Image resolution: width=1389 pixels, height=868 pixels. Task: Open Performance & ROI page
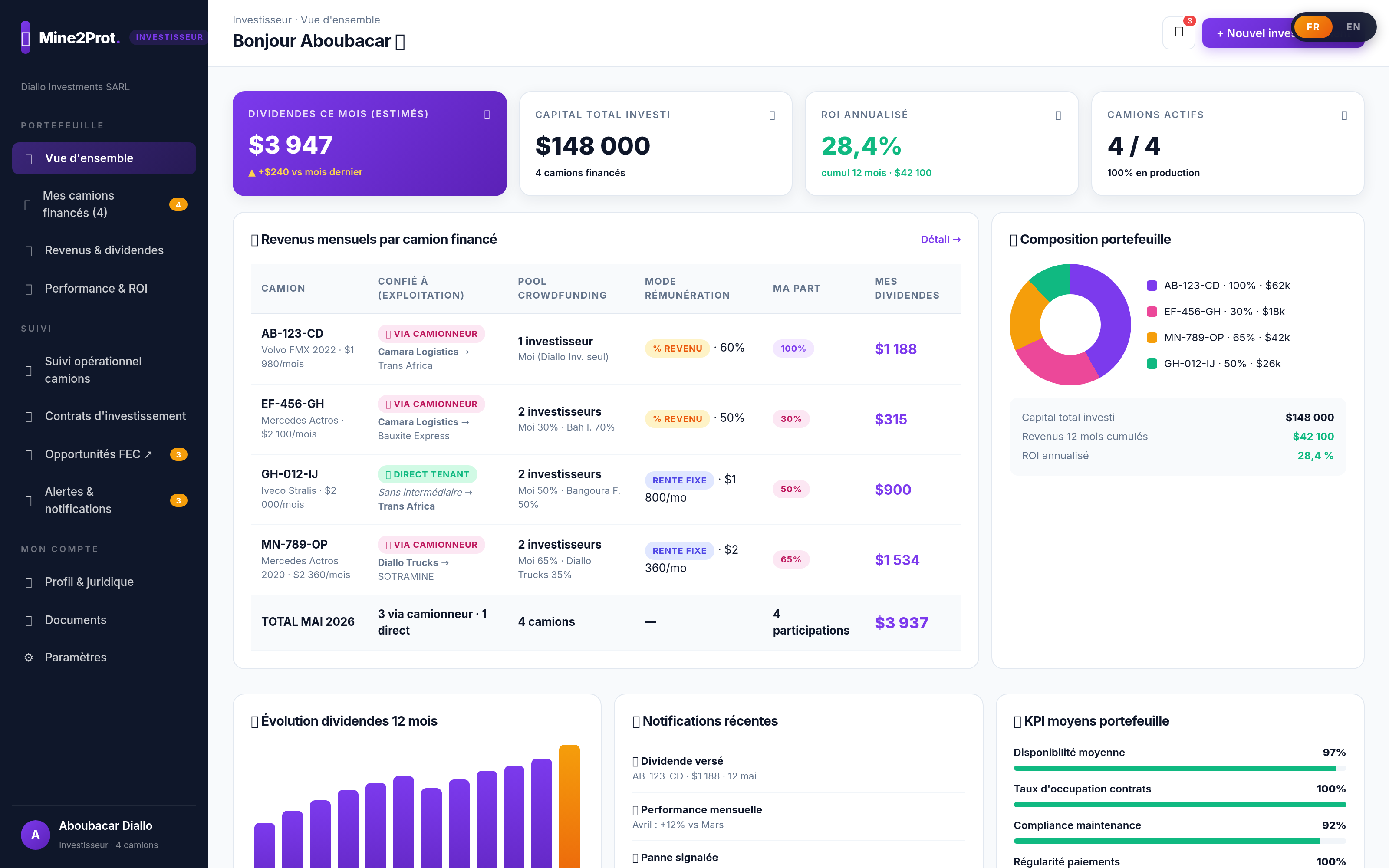[104, 288]
